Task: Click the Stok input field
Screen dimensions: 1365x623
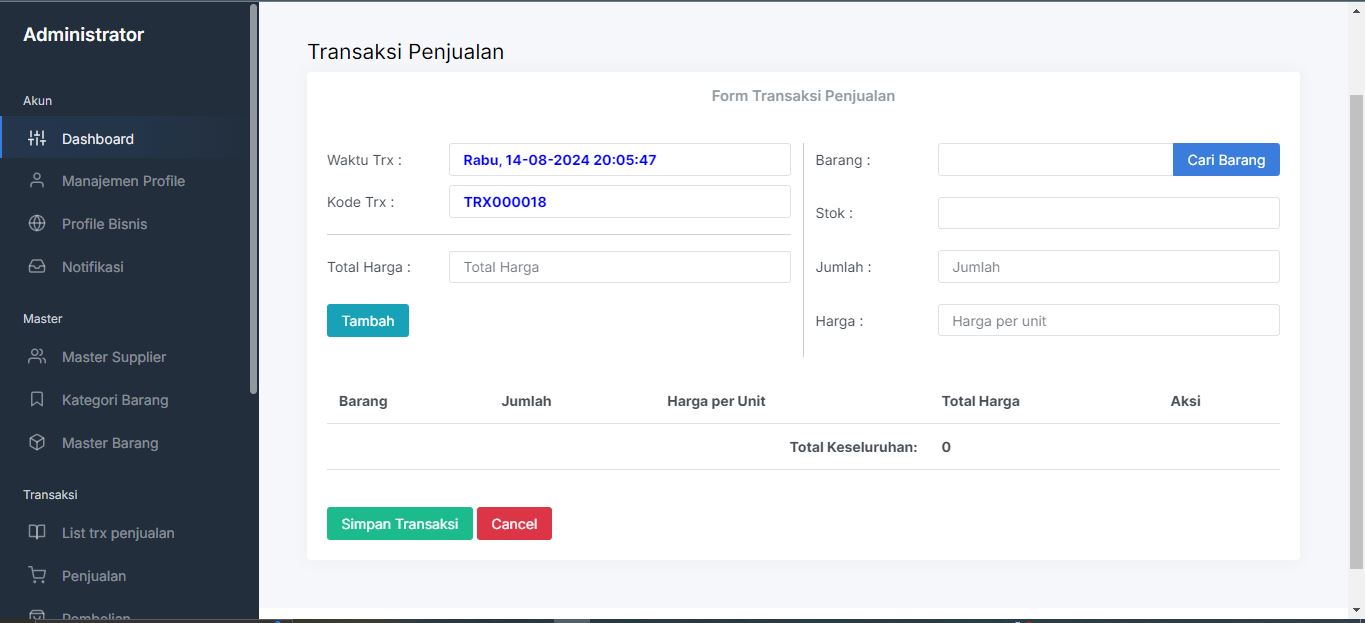Action: pyautogui.click(x=1108, y=213)
